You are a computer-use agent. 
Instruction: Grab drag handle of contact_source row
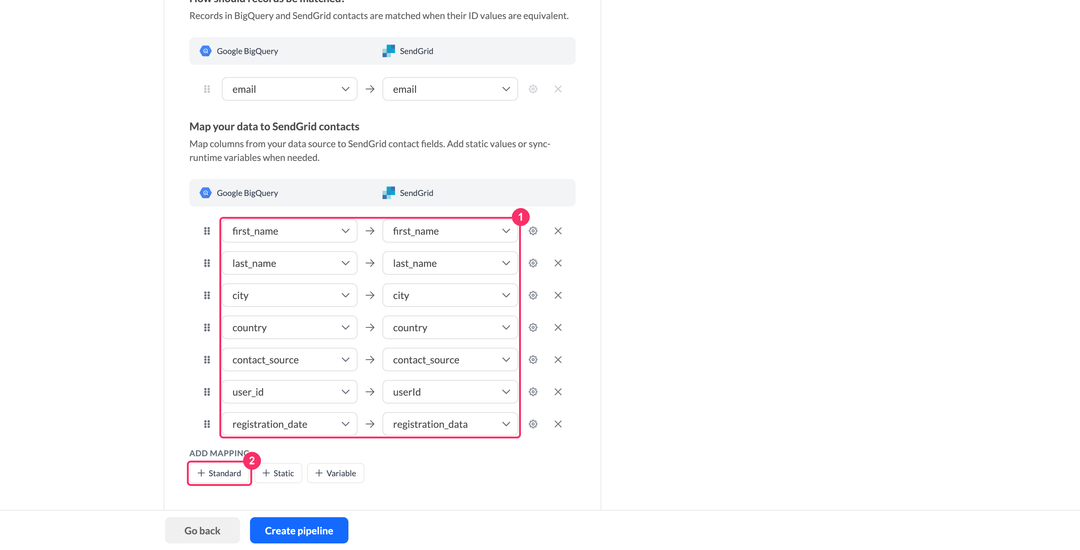tap(207, 359)
